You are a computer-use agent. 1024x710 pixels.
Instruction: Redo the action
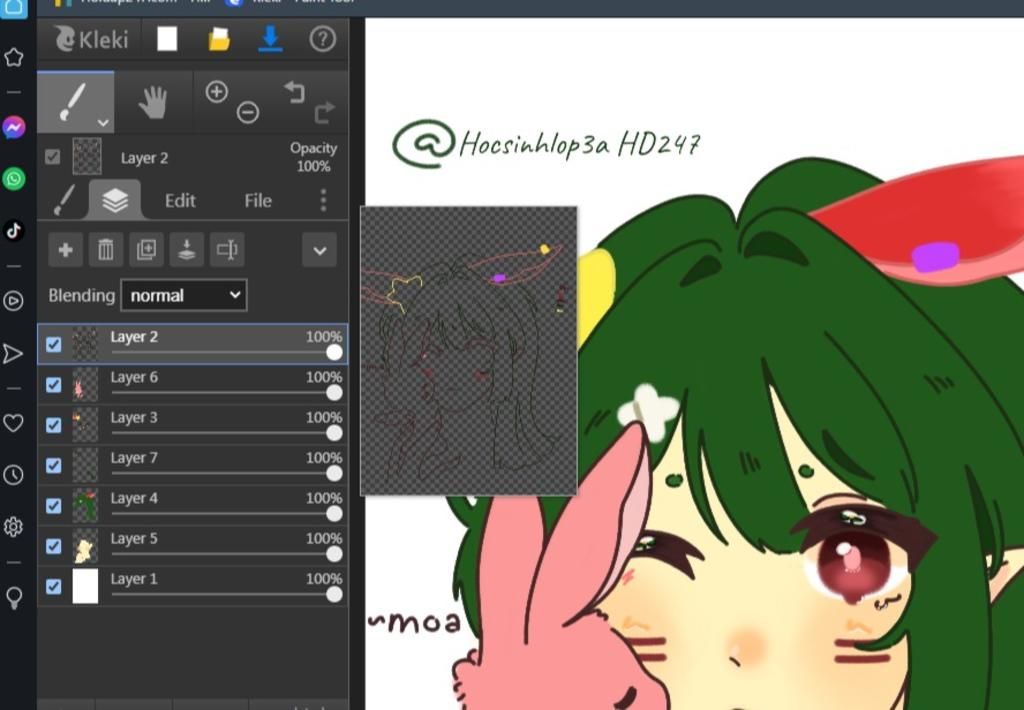point(325,112)
